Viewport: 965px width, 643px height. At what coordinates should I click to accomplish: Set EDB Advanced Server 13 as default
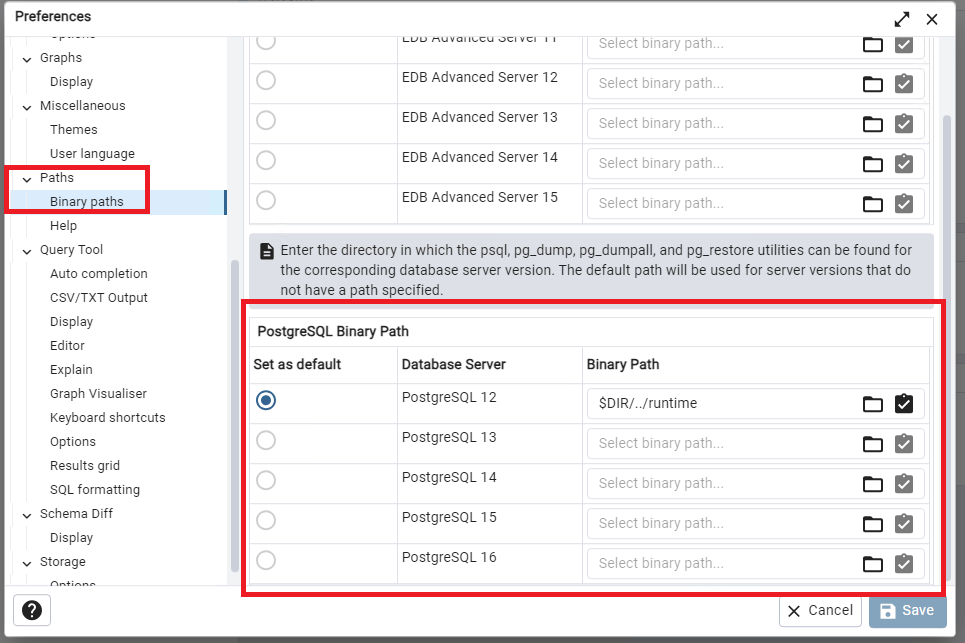coord(266,121)
